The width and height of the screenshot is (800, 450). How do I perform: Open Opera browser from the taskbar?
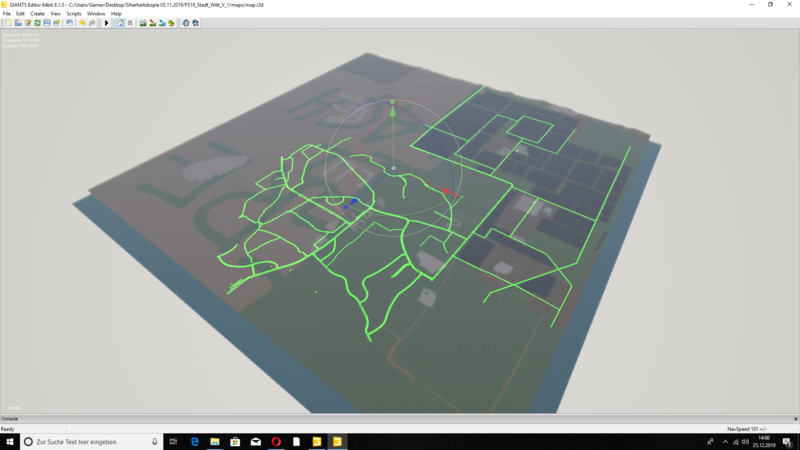[275, 441]
